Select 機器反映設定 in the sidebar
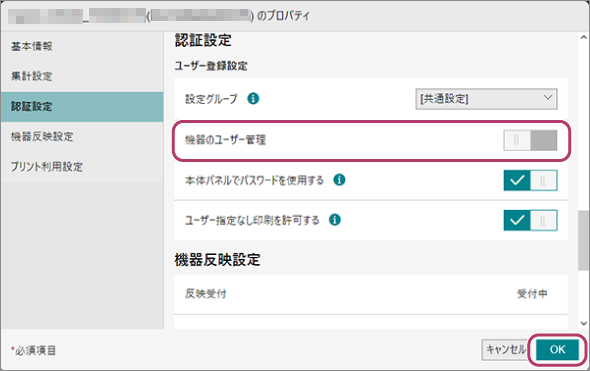This screenshot has height=371, width=590. (x=82, y=137)
